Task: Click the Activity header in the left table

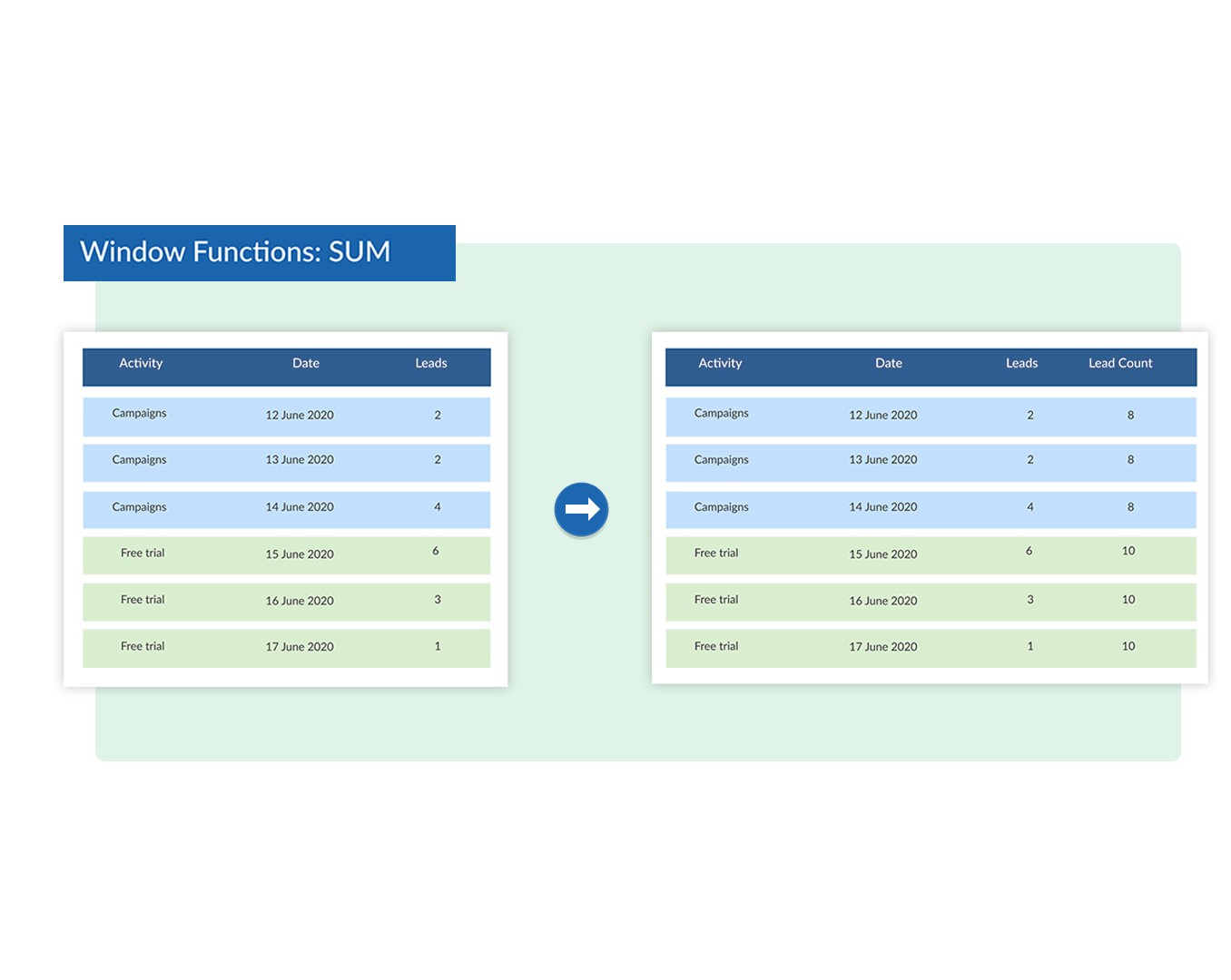Action: coord(141,364)
